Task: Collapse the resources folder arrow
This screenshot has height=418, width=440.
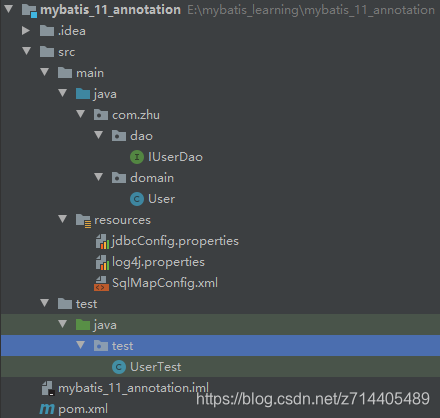Action: tap(63, 219)
